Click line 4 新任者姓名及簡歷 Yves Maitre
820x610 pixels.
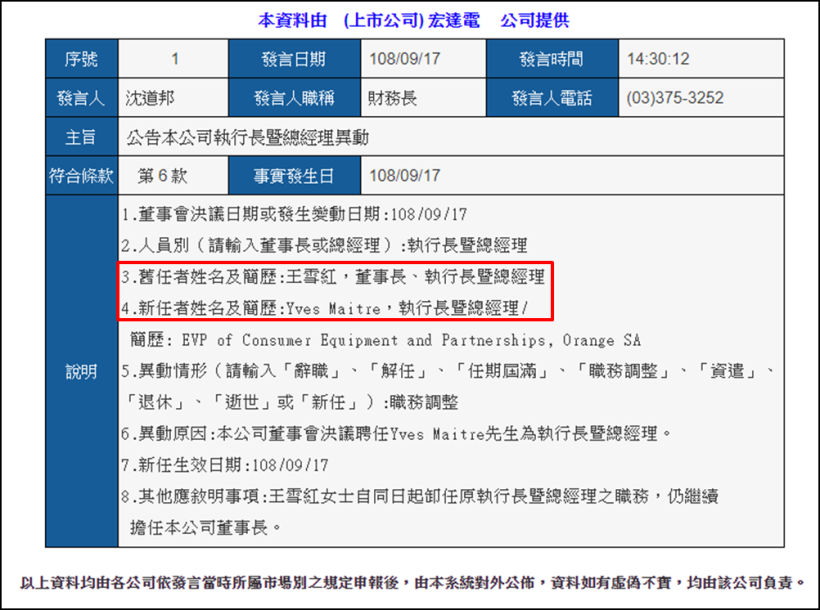coord(325,308)
